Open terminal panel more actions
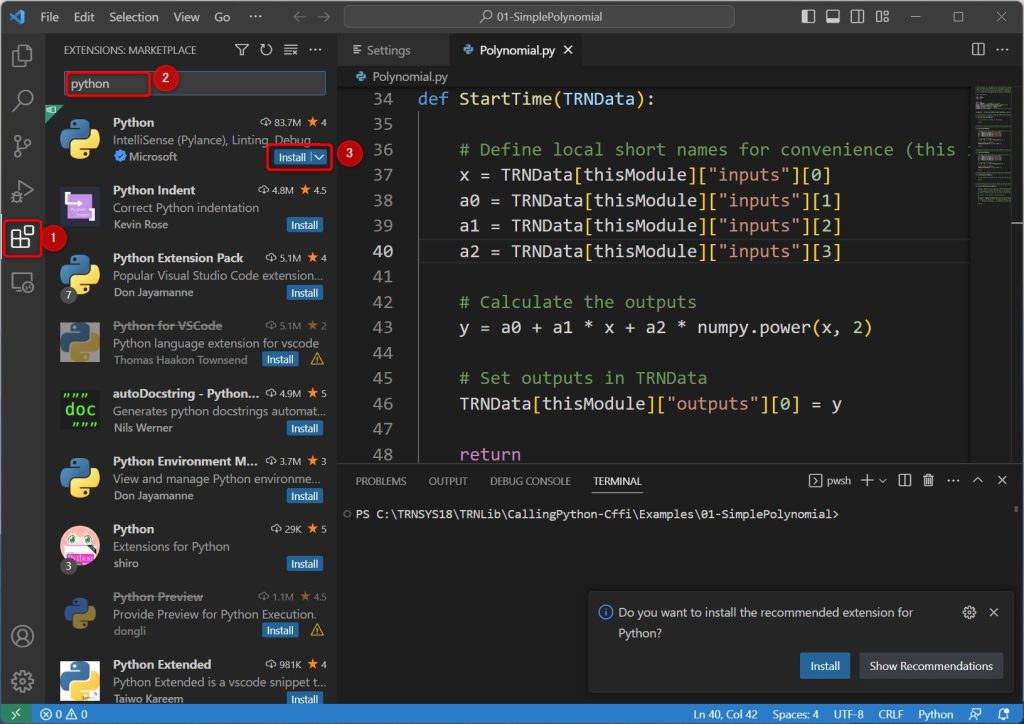This screenshot has height=724, width=1024. 953,480
